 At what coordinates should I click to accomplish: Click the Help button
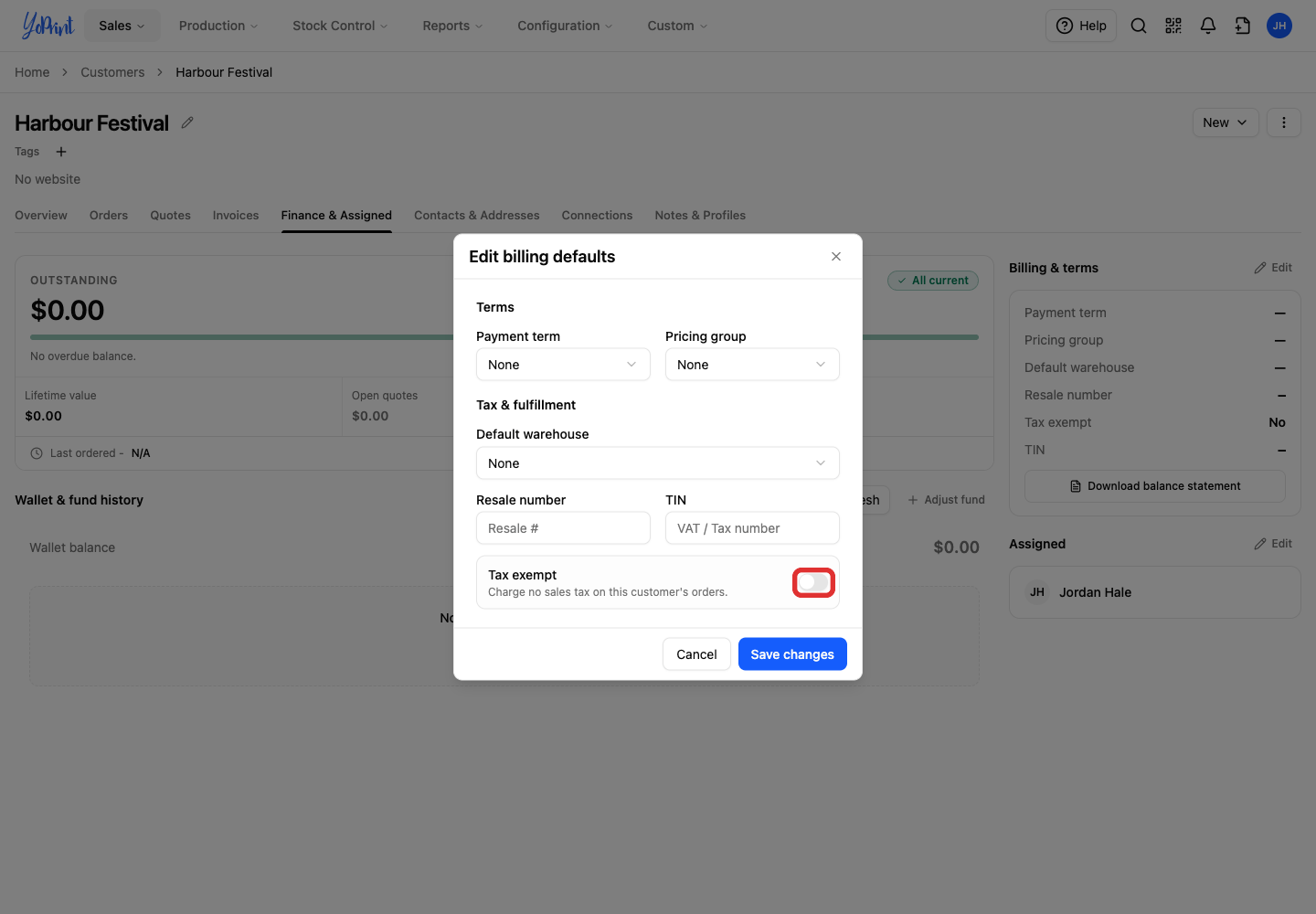(x=1081, y=26)
